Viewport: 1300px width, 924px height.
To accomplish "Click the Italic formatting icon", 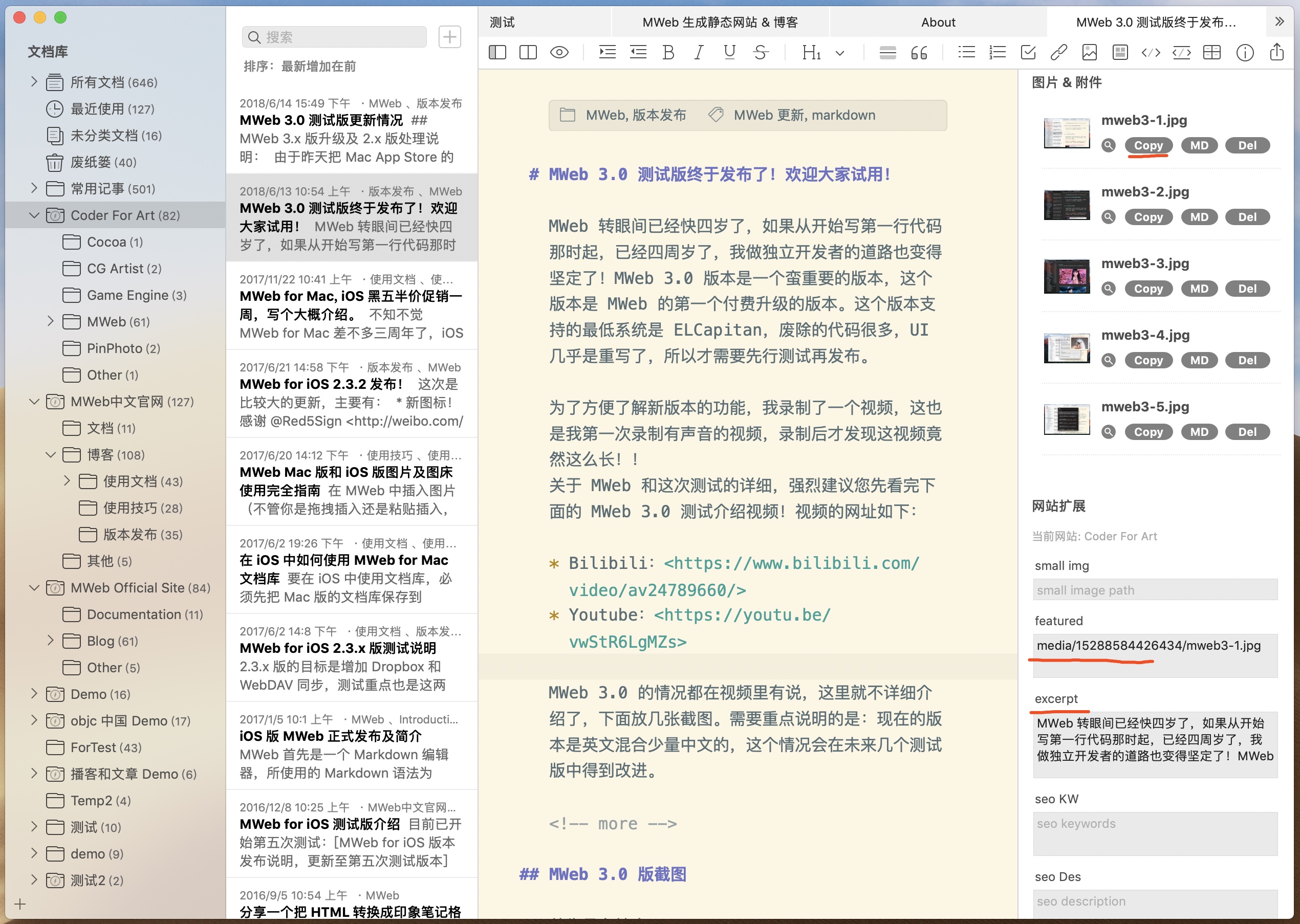I will 699,53.
